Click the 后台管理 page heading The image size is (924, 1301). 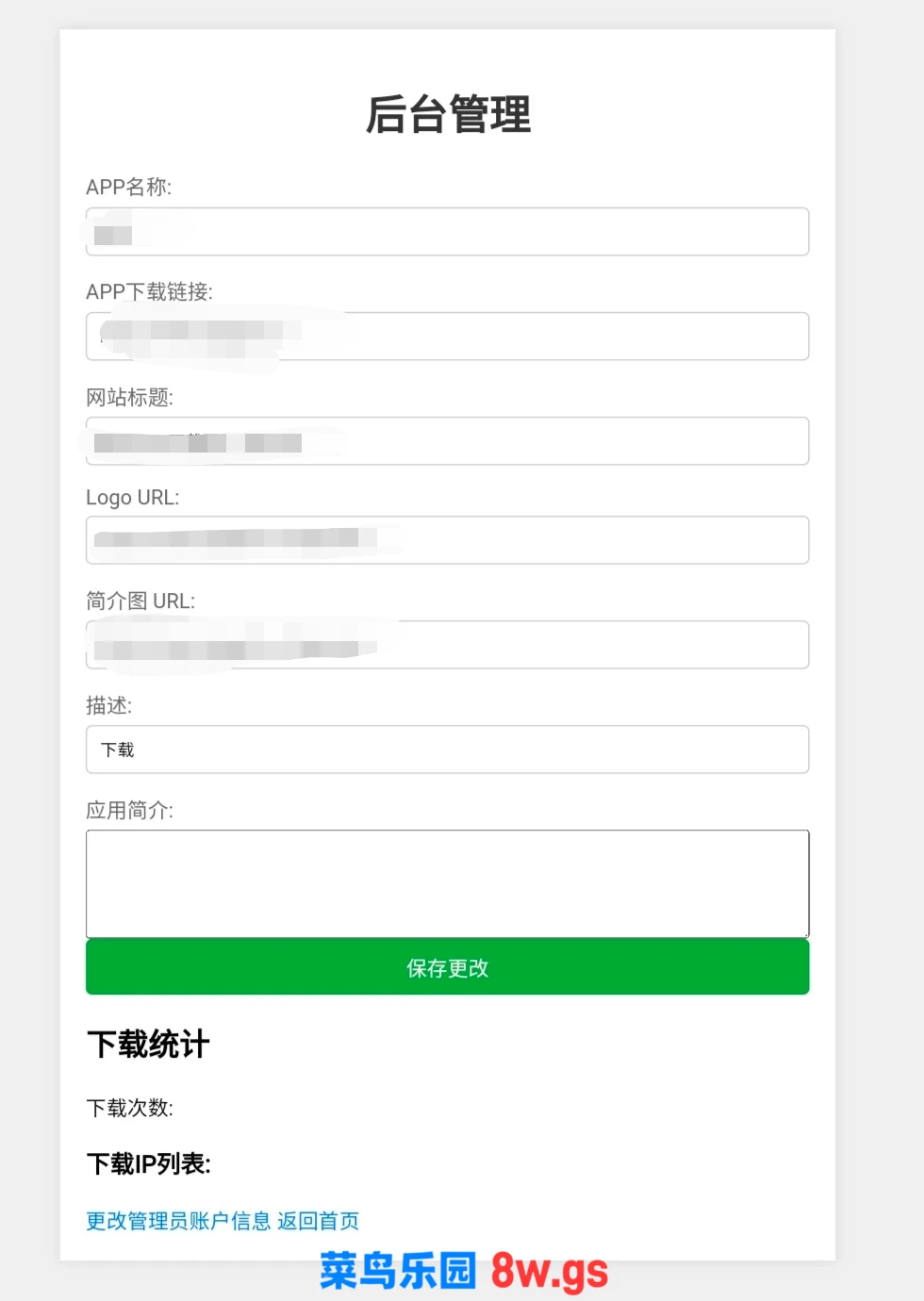[448, 115]
